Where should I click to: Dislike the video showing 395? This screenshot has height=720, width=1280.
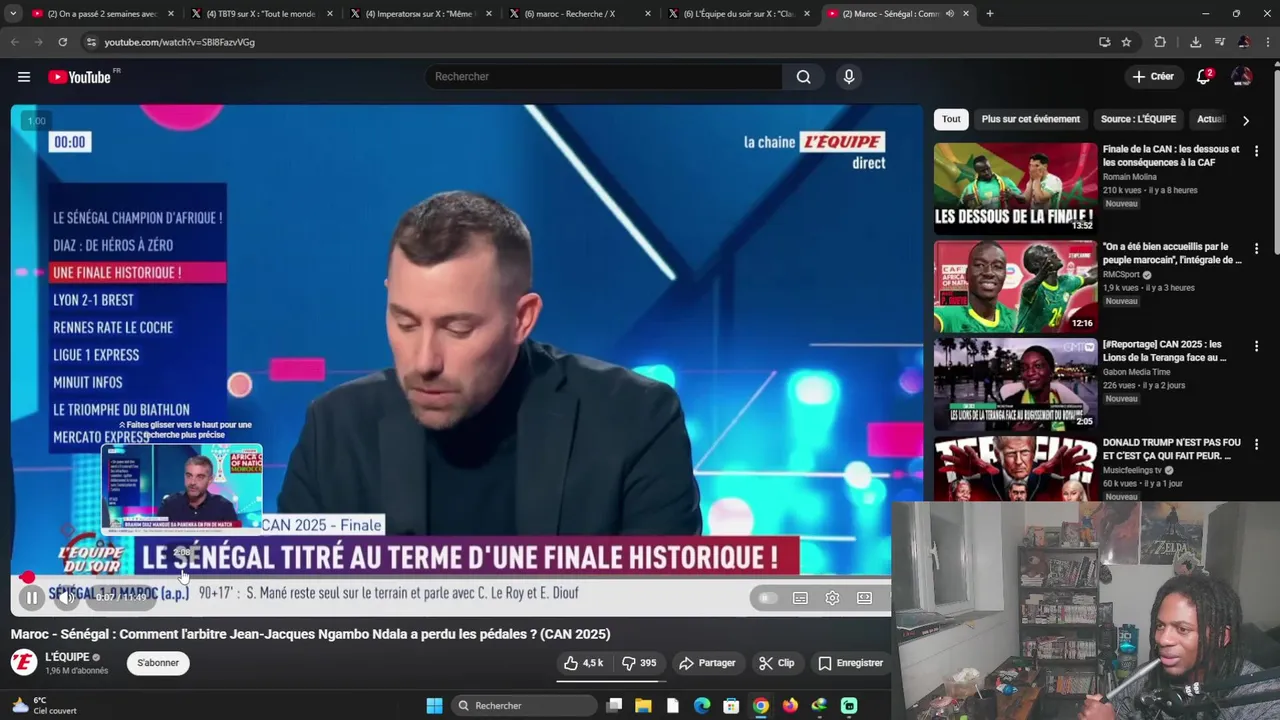click(x=639, y=663)
